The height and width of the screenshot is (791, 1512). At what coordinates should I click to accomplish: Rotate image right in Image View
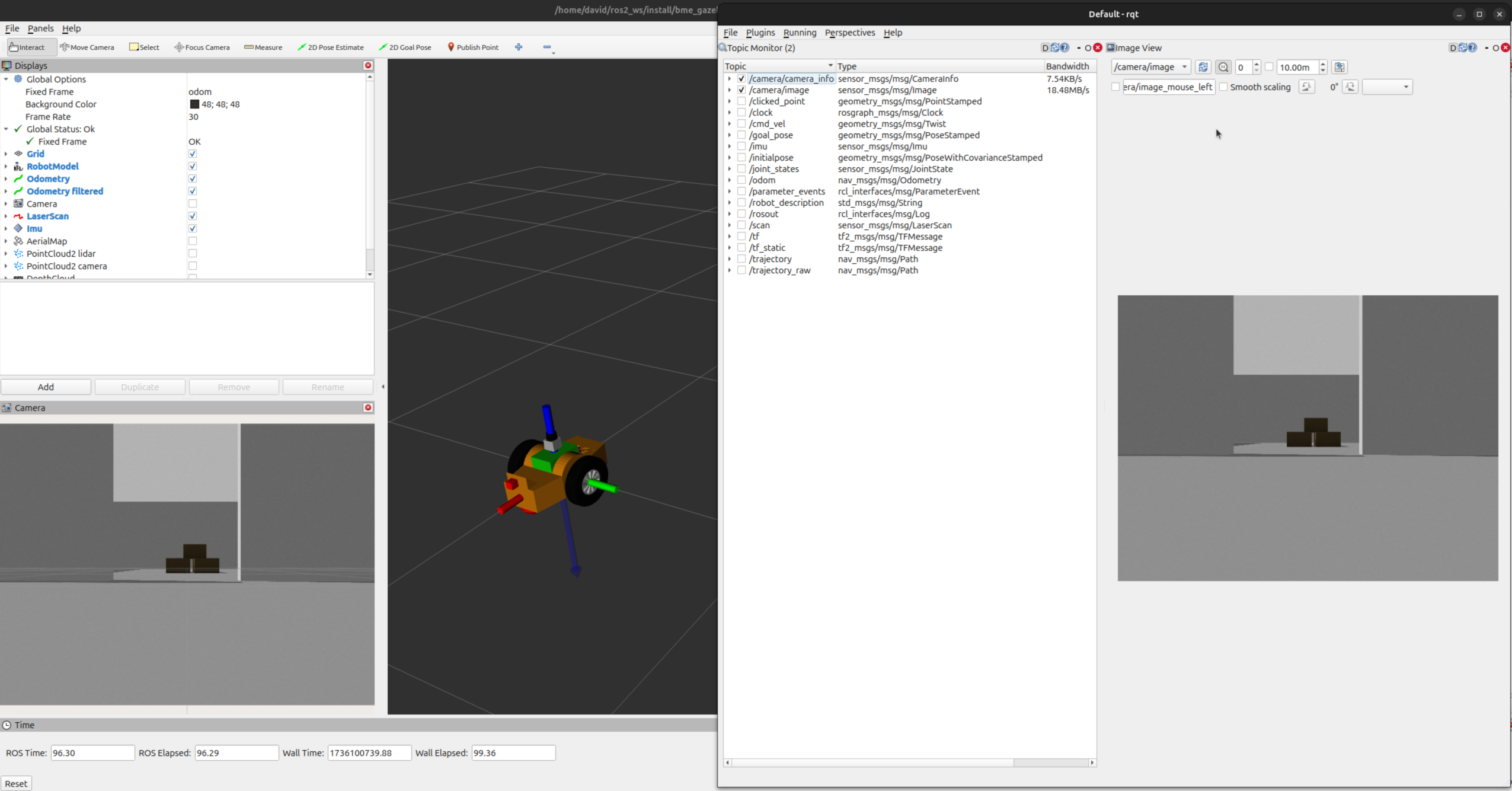point(1350,87)
